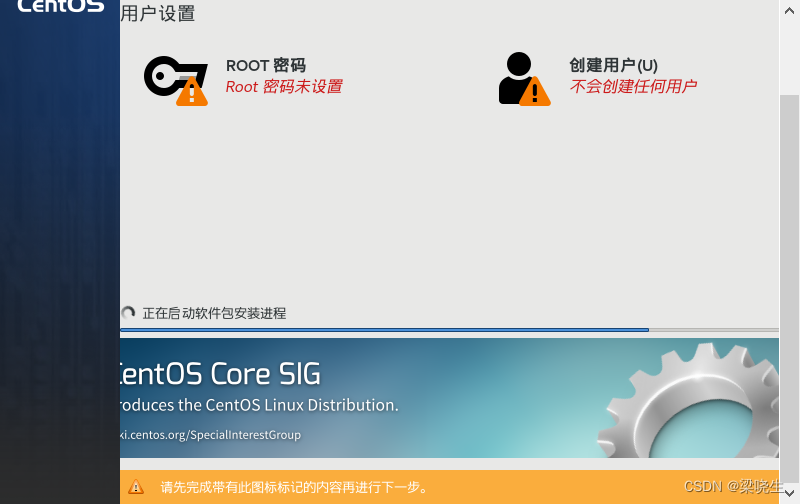The width and height of the screenshot is (800, 504).
Task: Click status text 正在启动软件包安装进程
Action: coord(214,313)
